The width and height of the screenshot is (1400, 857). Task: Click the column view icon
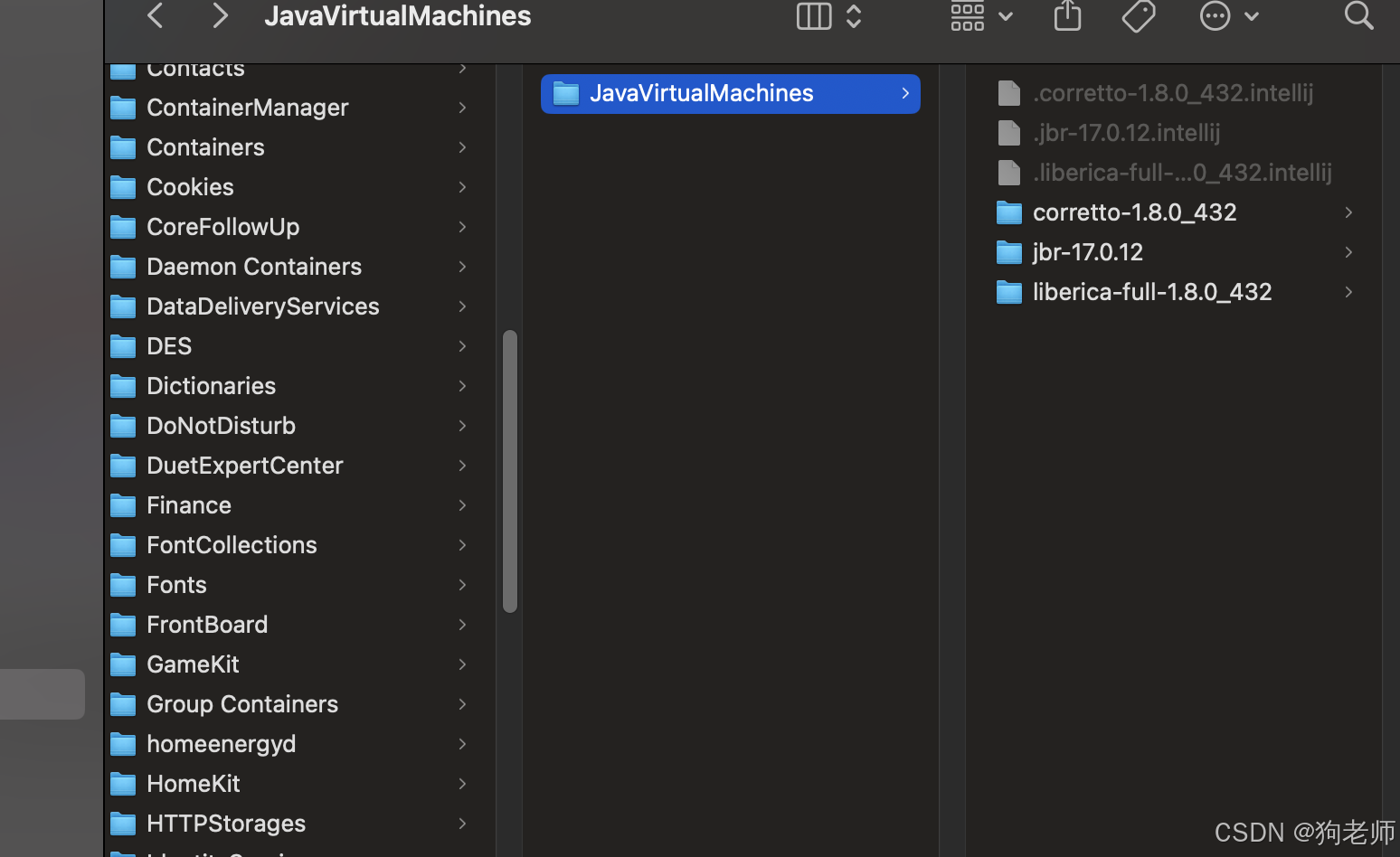[x=813, y=16]
